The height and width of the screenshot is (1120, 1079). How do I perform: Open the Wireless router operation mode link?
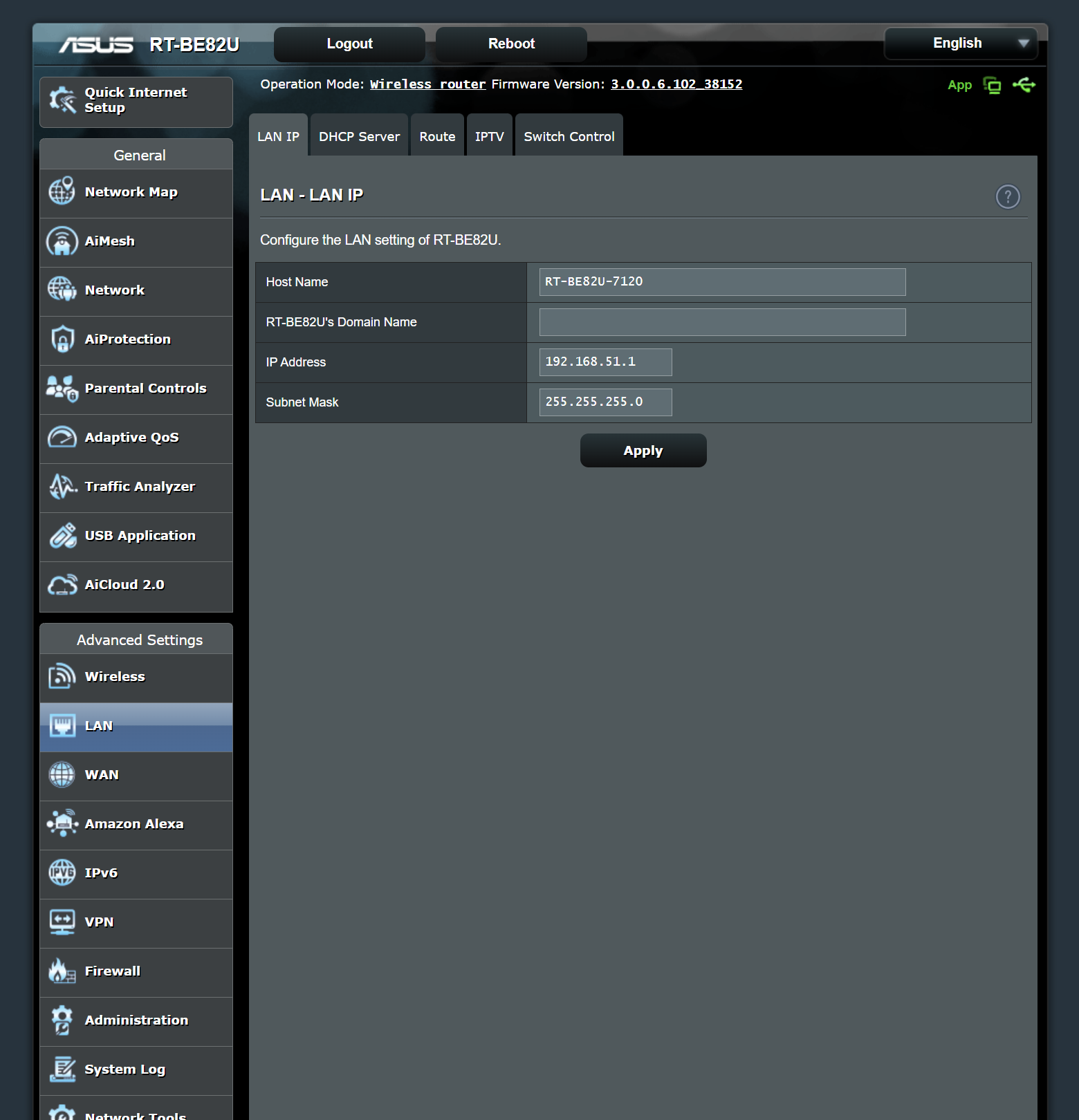coord(427,84)
